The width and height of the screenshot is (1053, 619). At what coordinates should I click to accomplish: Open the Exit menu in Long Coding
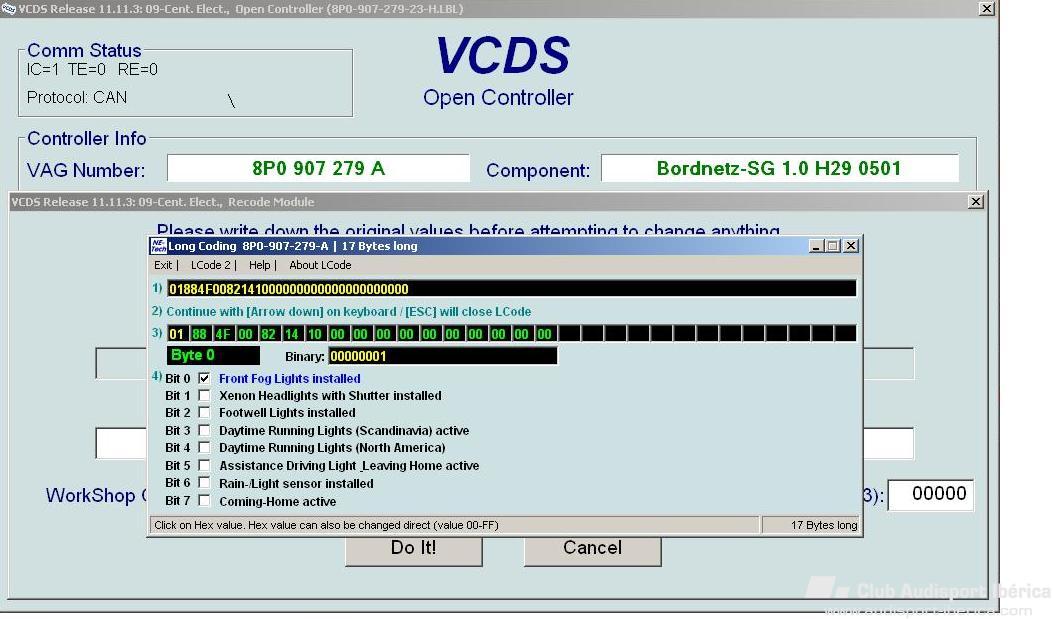click(163, 265)
